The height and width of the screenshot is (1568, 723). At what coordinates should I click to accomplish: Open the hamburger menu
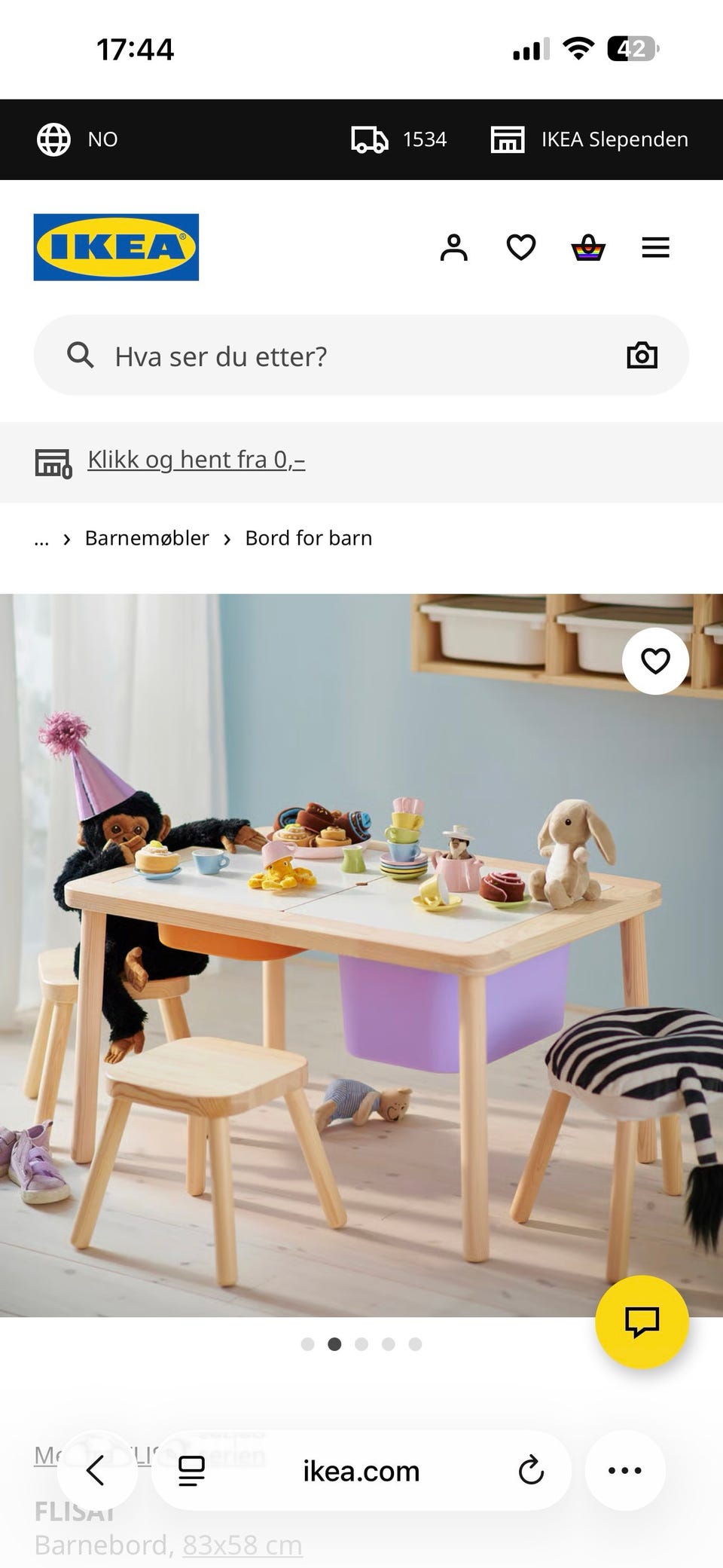click(x=655, y=247)
